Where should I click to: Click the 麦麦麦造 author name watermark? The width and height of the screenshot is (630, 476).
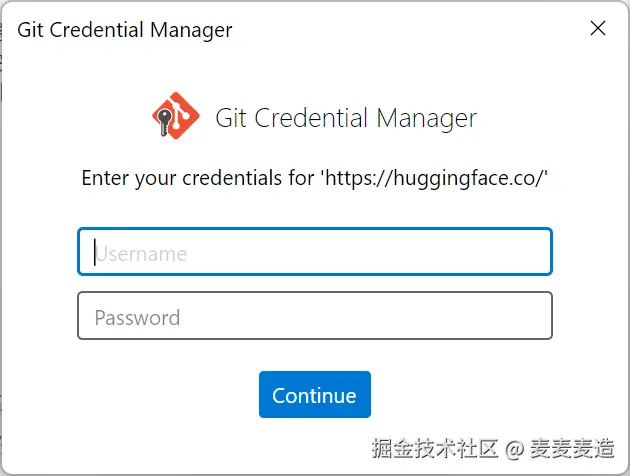tap(572, 448)
